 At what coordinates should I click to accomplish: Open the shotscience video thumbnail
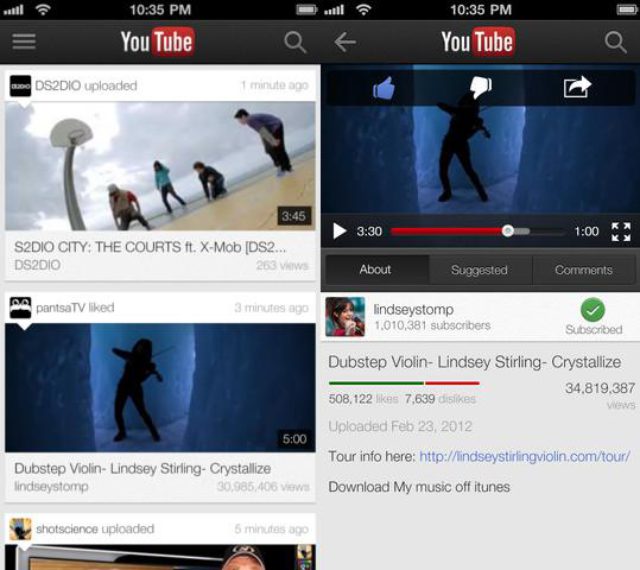pos(160,557)
